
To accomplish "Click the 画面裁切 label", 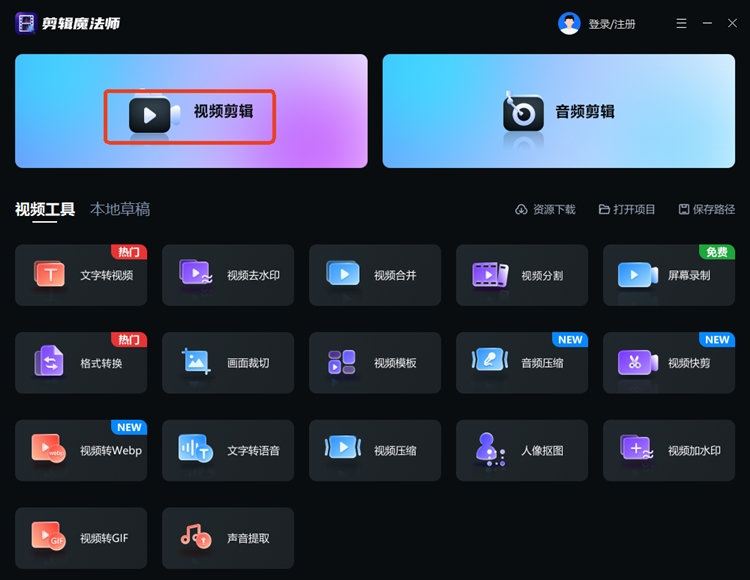I will pos(248,363).
